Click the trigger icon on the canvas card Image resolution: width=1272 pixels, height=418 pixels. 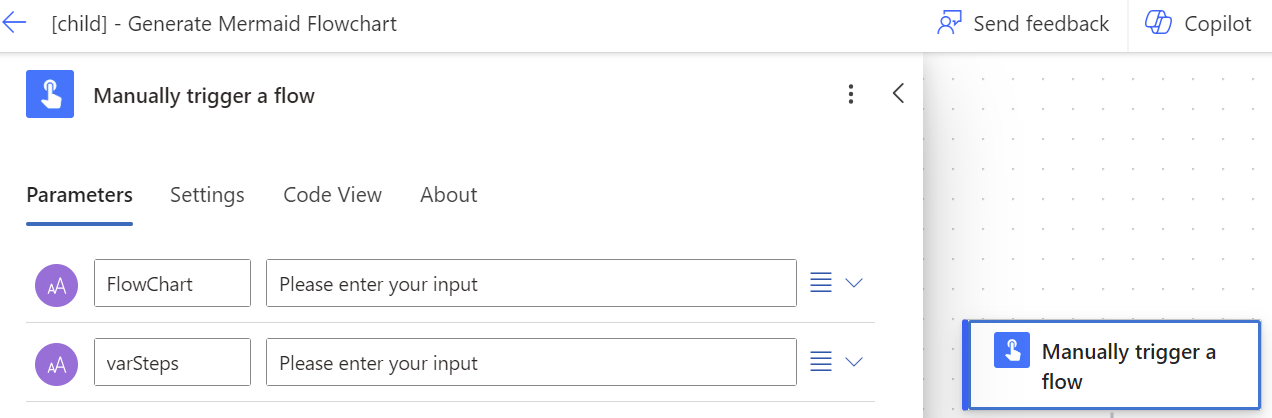coord(1013,351)
